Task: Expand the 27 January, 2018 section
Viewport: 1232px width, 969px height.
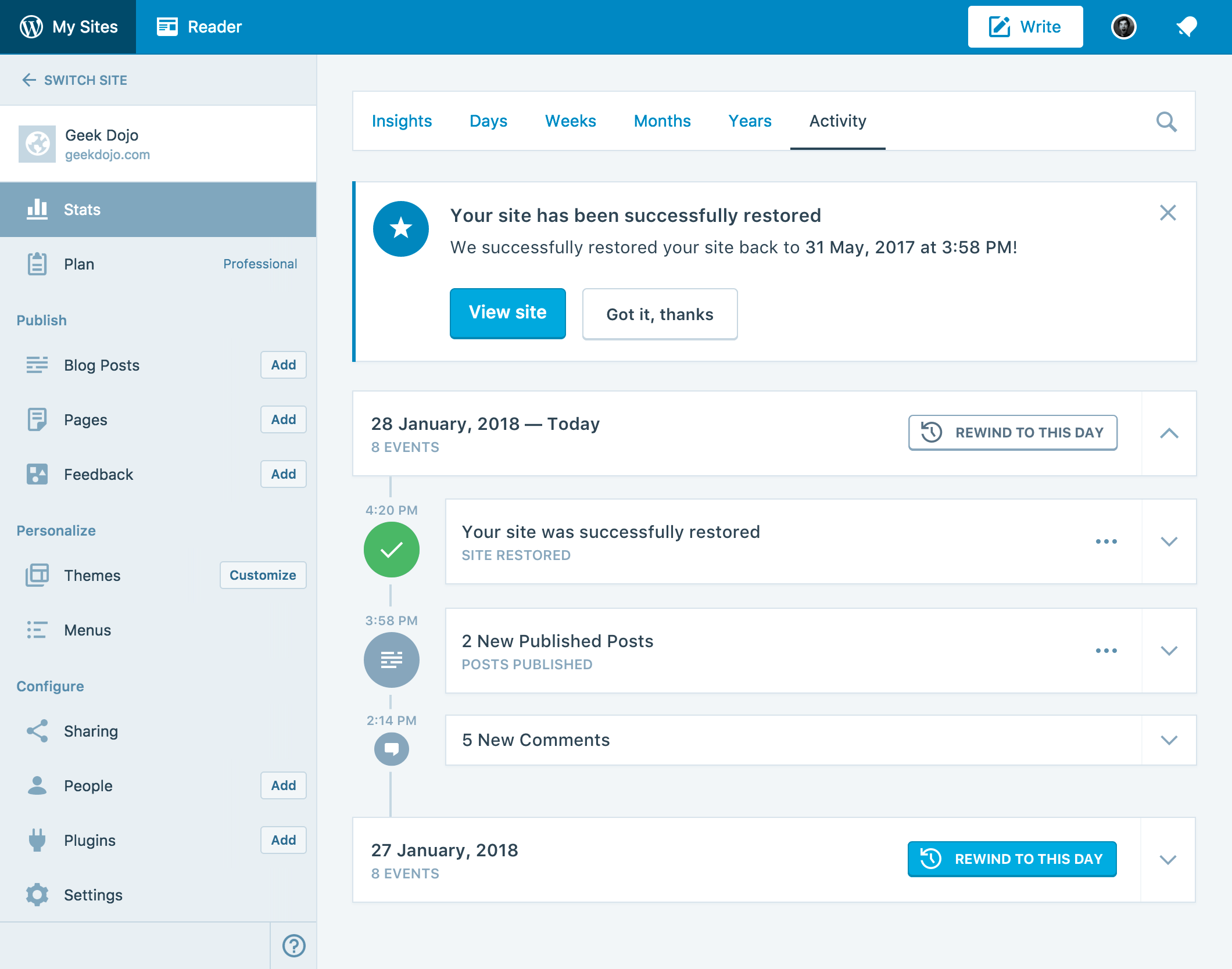Action: 1167,860
